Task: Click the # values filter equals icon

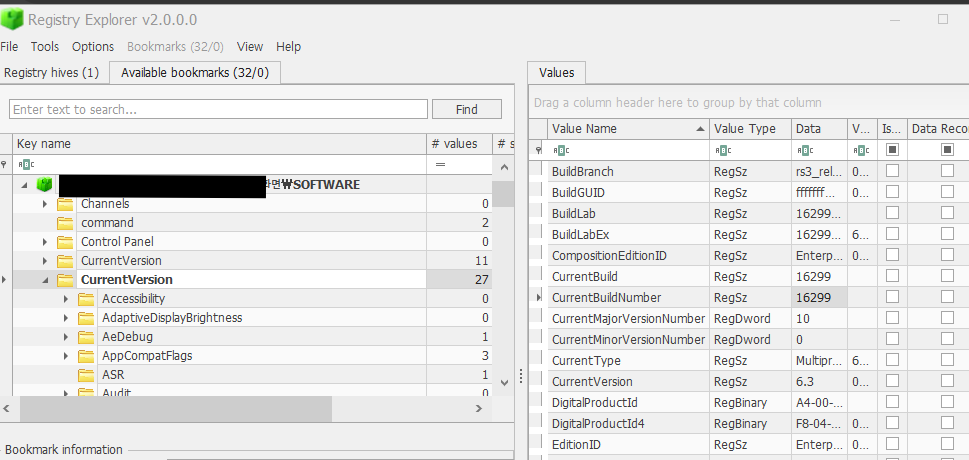Action: pyautogui.click(x=440, y=164)
